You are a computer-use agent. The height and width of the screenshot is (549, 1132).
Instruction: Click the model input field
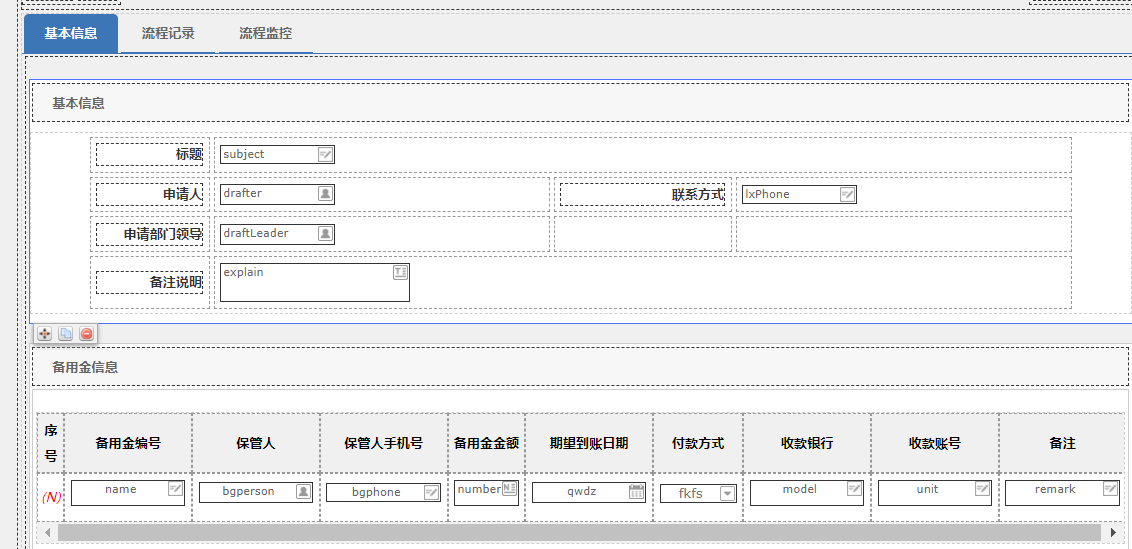(806, 493)
